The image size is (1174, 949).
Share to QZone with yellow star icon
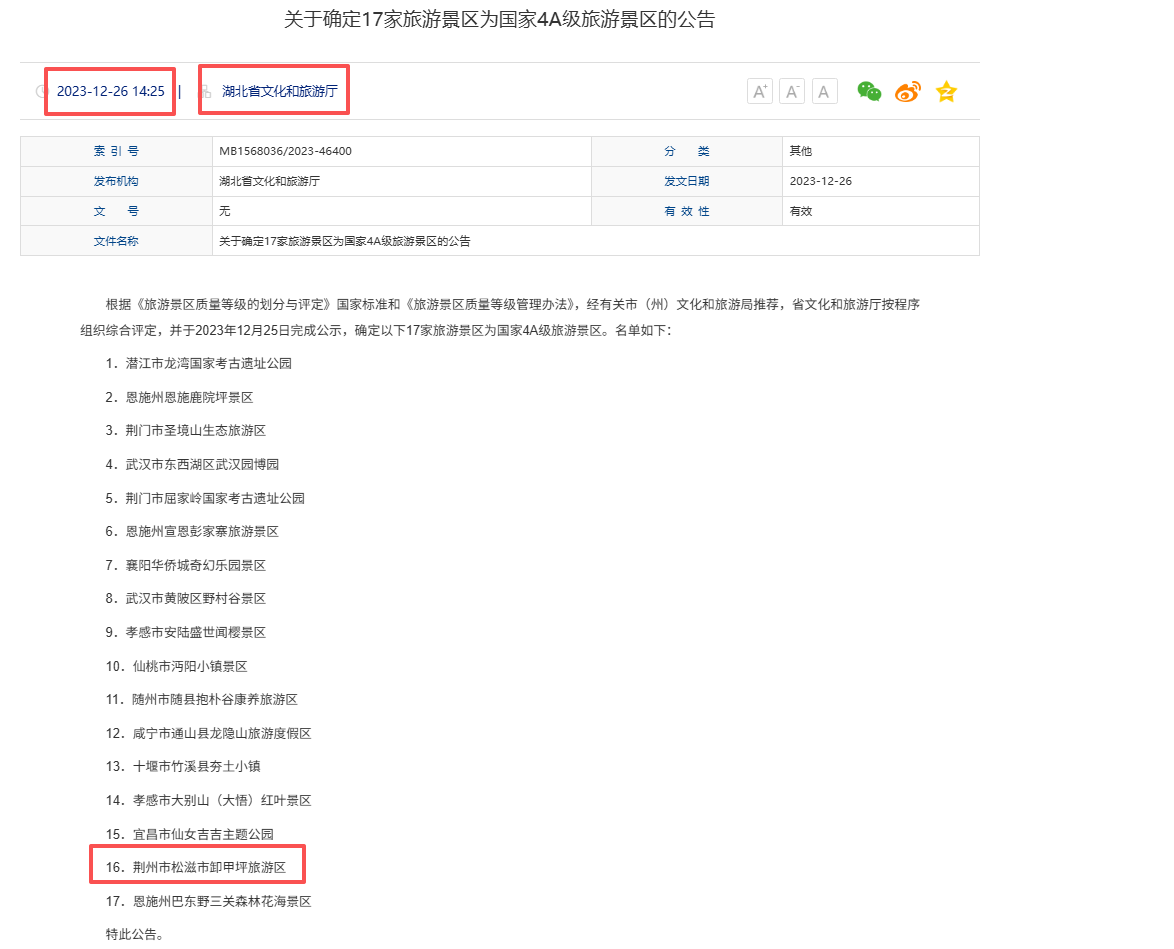[946, 92]
